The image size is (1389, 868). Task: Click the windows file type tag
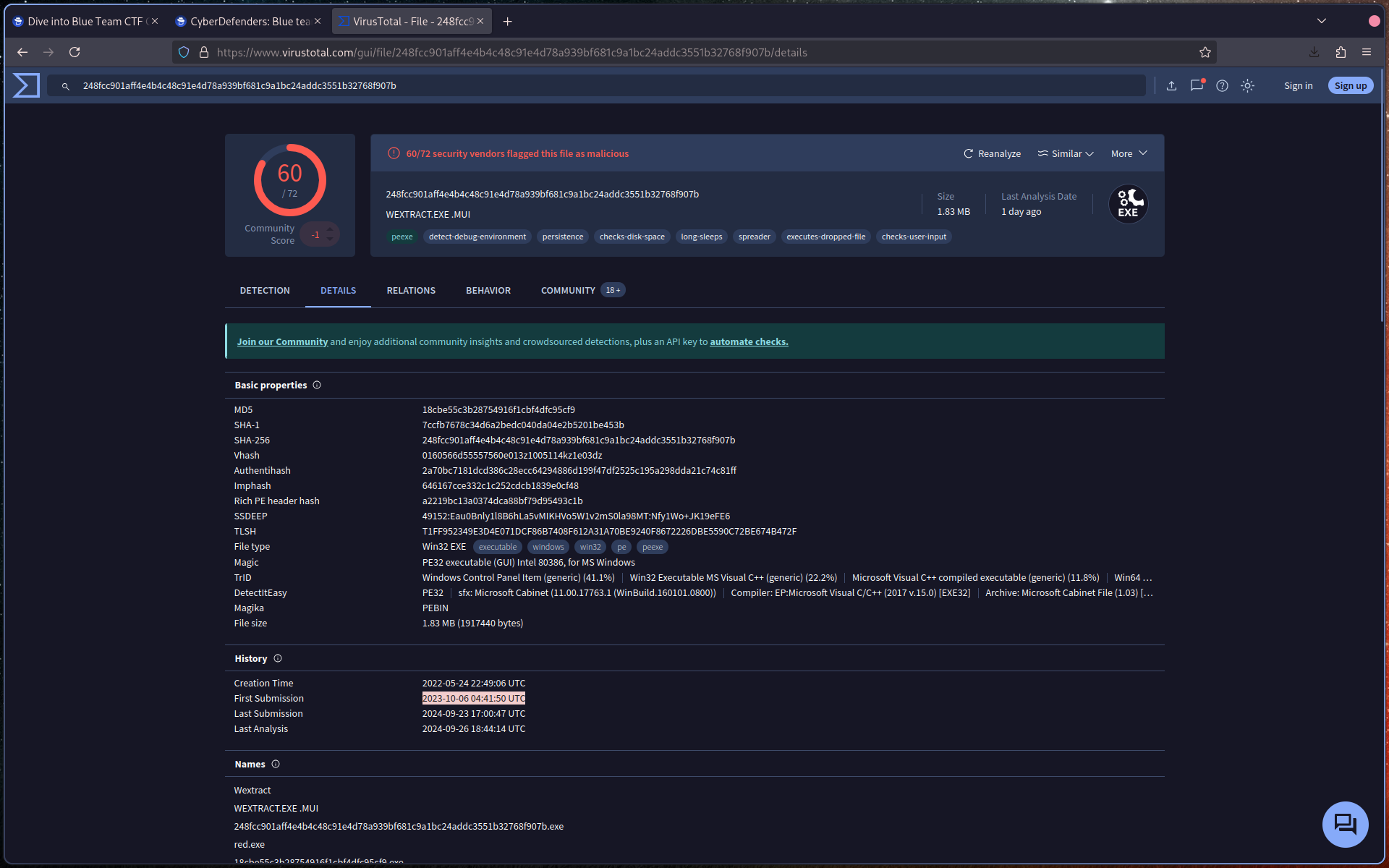pyautogui.click(x=548, y=547)
